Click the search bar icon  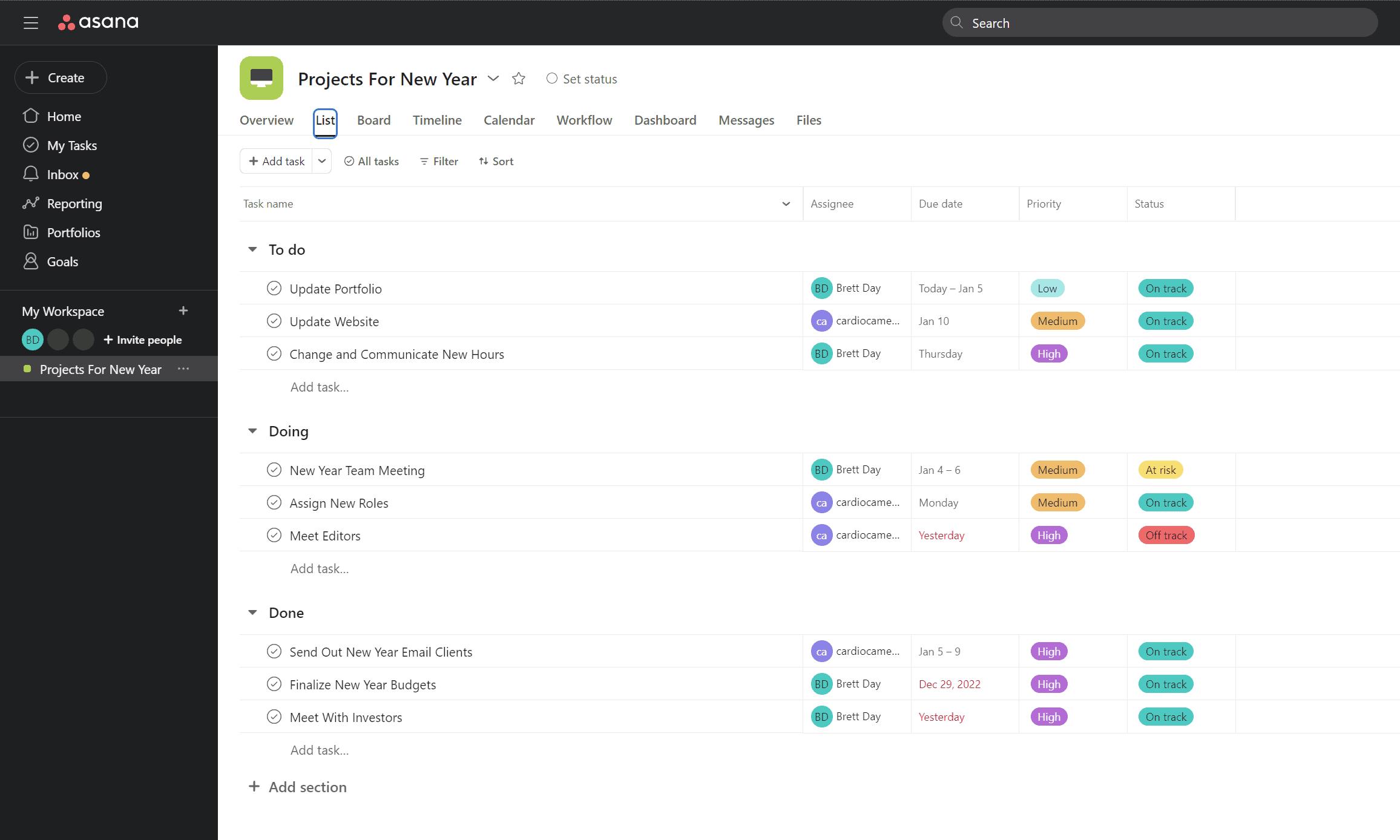point(957,22)
